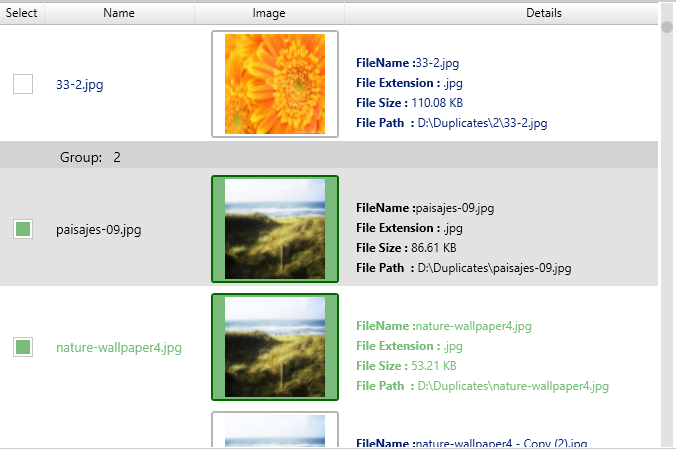Open the orange flower thumbnail
The width and height of the screenshot is (676, 451).
[x=275, y=84]
